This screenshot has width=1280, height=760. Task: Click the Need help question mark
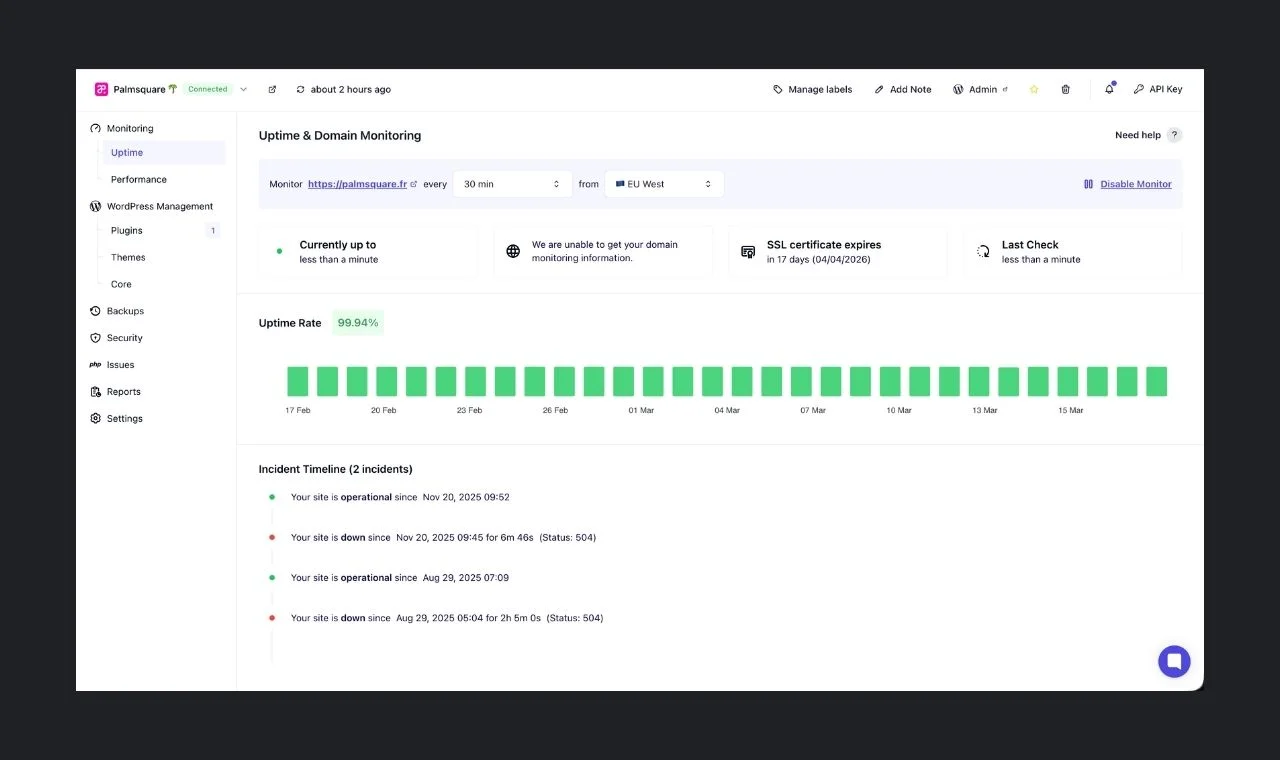(1174, 135)
